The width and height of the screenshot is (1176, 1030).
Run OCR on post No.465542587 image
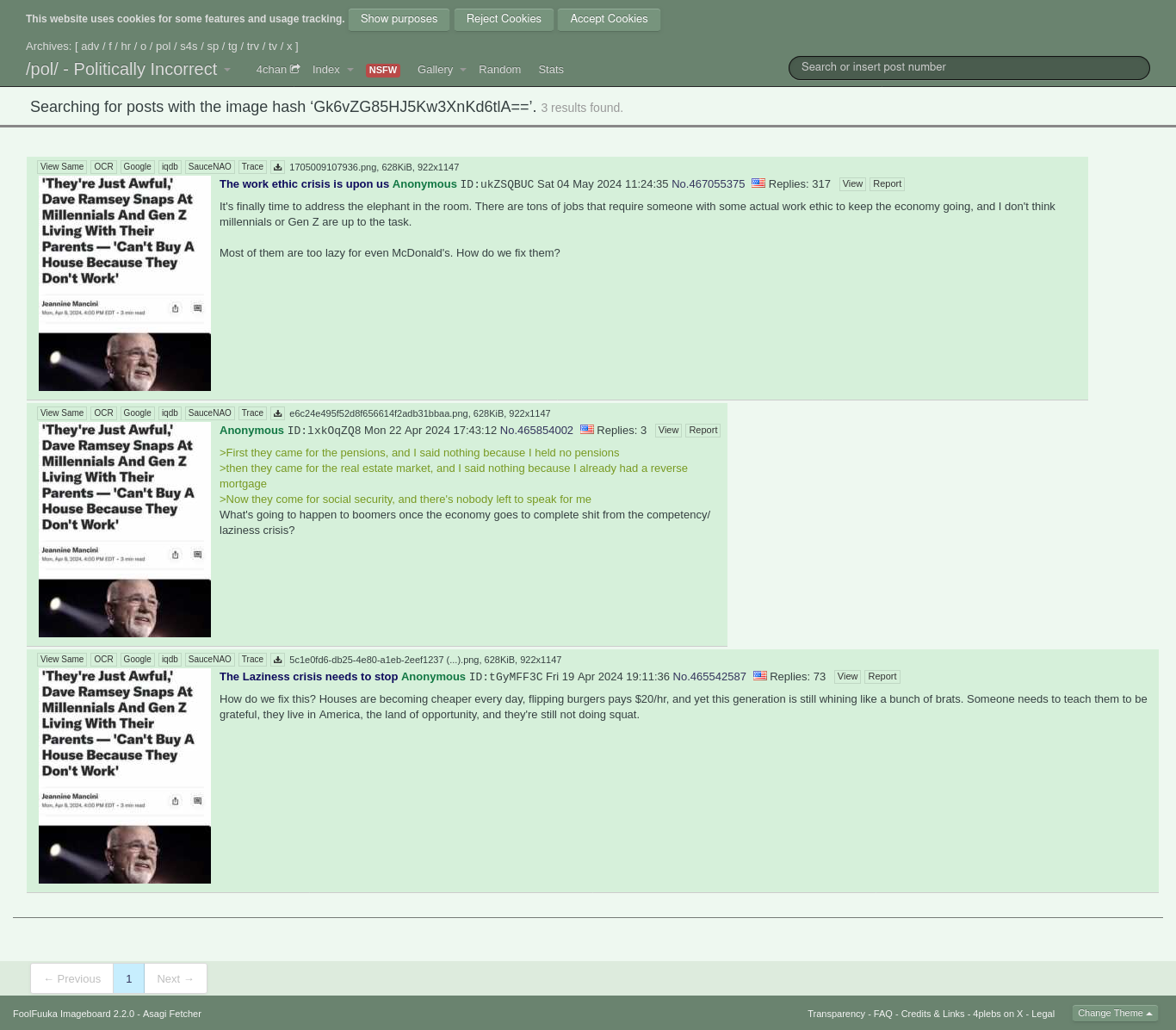(103, 660)
